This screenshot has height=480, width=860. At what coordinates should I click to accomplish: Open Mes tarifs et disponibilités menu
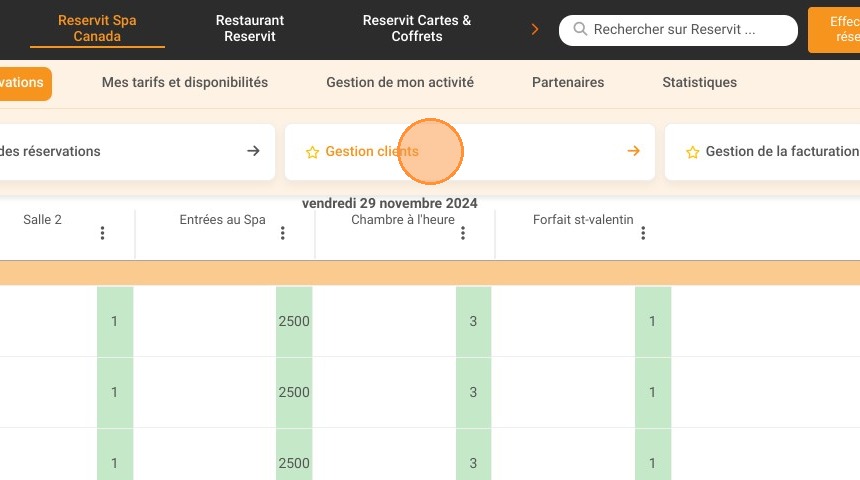(185, 82)
